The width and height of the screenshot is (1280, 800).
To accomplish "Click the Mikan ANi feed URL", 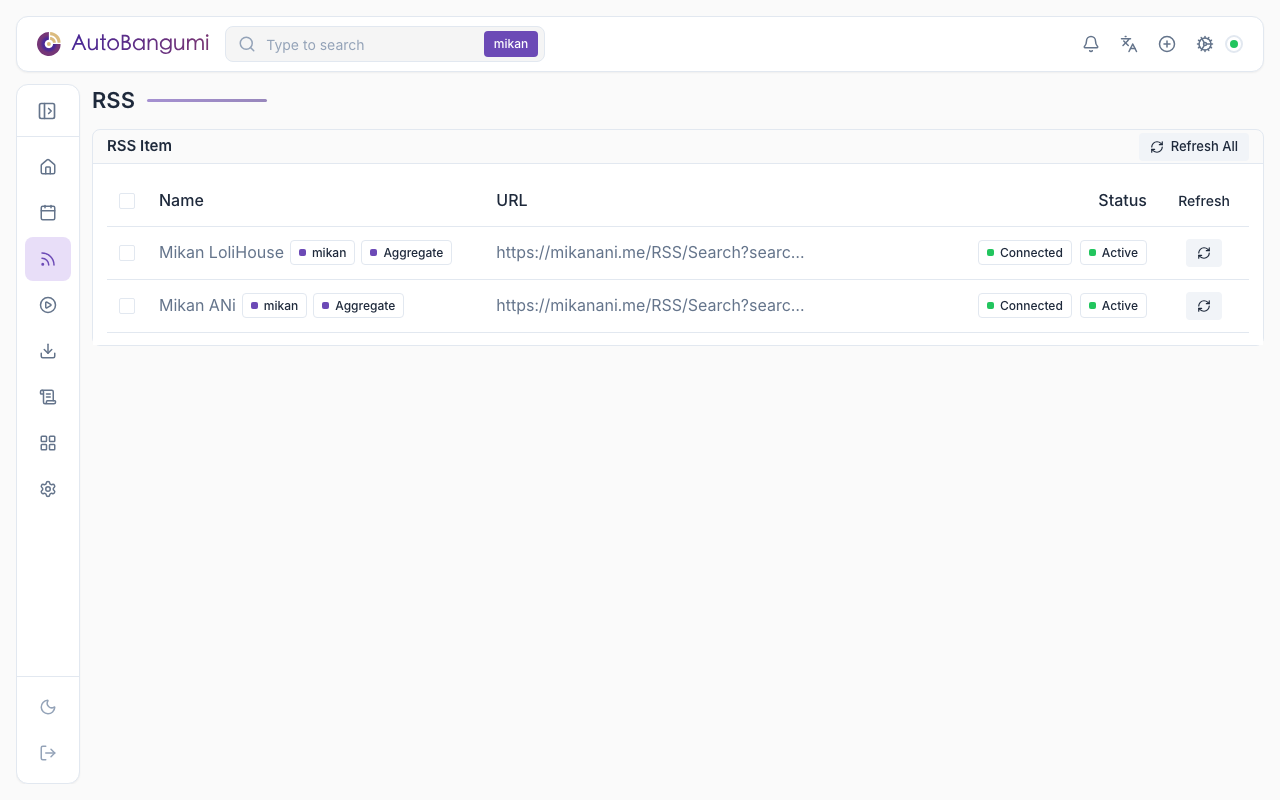I will click(x=650, y=306).
